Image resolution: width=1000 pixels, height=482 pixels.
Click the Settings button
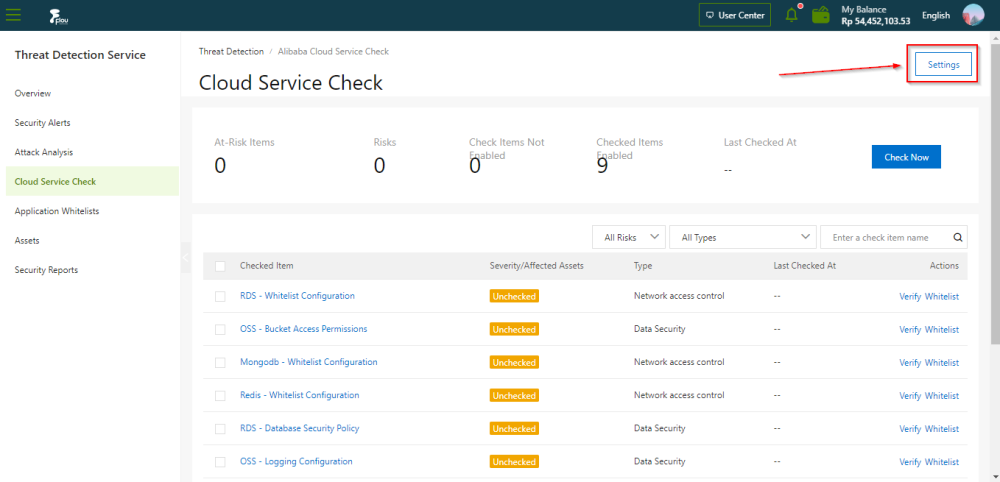click(943, 64)
